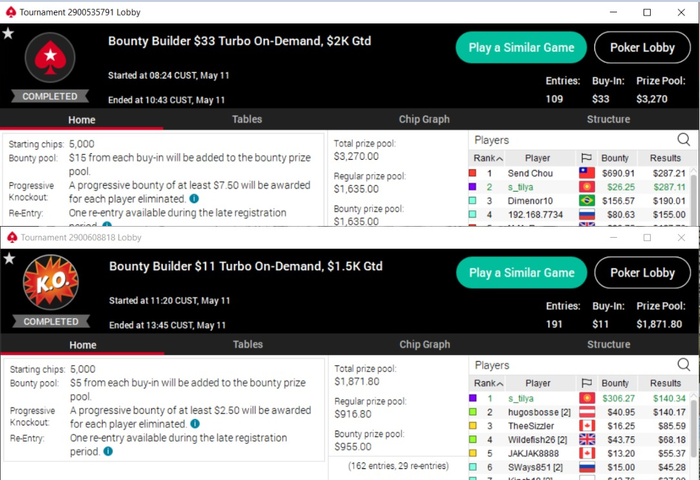Image resolution: width=700 pixels, height=480 pixels.
Task: Sort by Results column in $33 tournament
Action: pyautogui.click(x=665, y=158)
